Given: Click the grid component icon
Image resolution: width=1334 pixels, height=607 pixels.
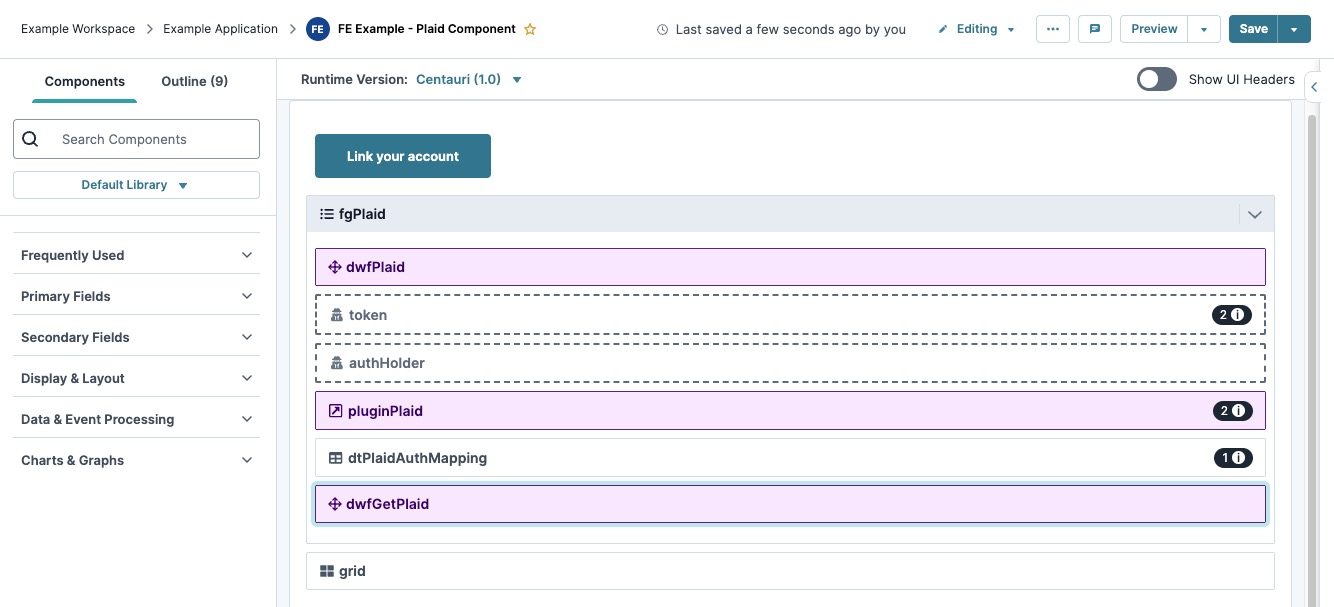Looking at the screenshot, I should point(326,571).
